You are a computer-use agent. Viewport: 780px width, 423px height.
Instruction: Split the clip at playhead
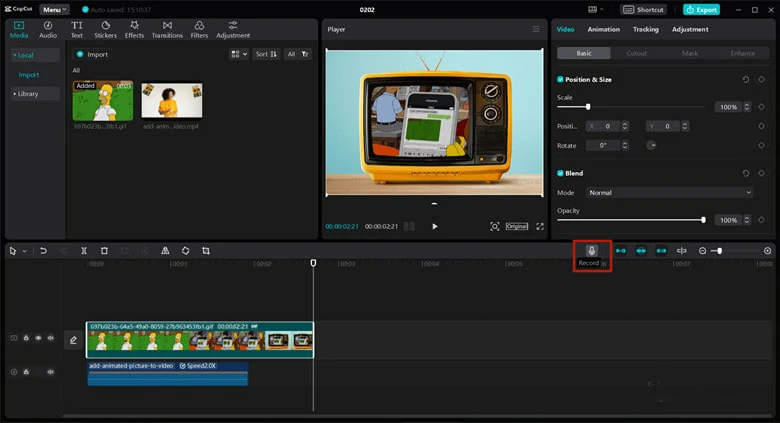click(84, 251)
